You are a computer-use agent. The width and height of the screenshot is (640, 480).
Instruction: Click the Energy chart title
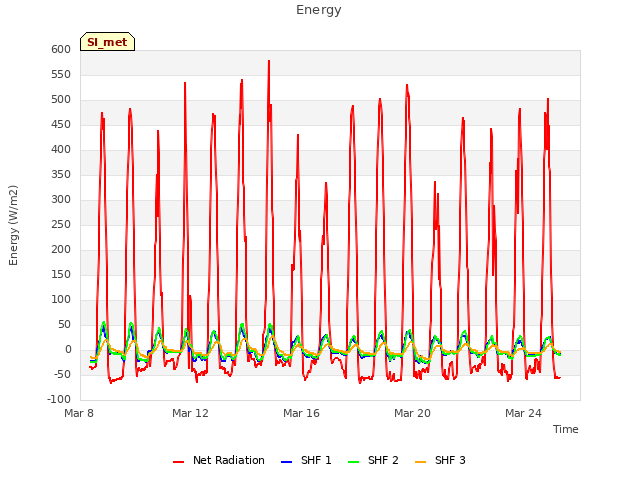(x=319, y=10)
